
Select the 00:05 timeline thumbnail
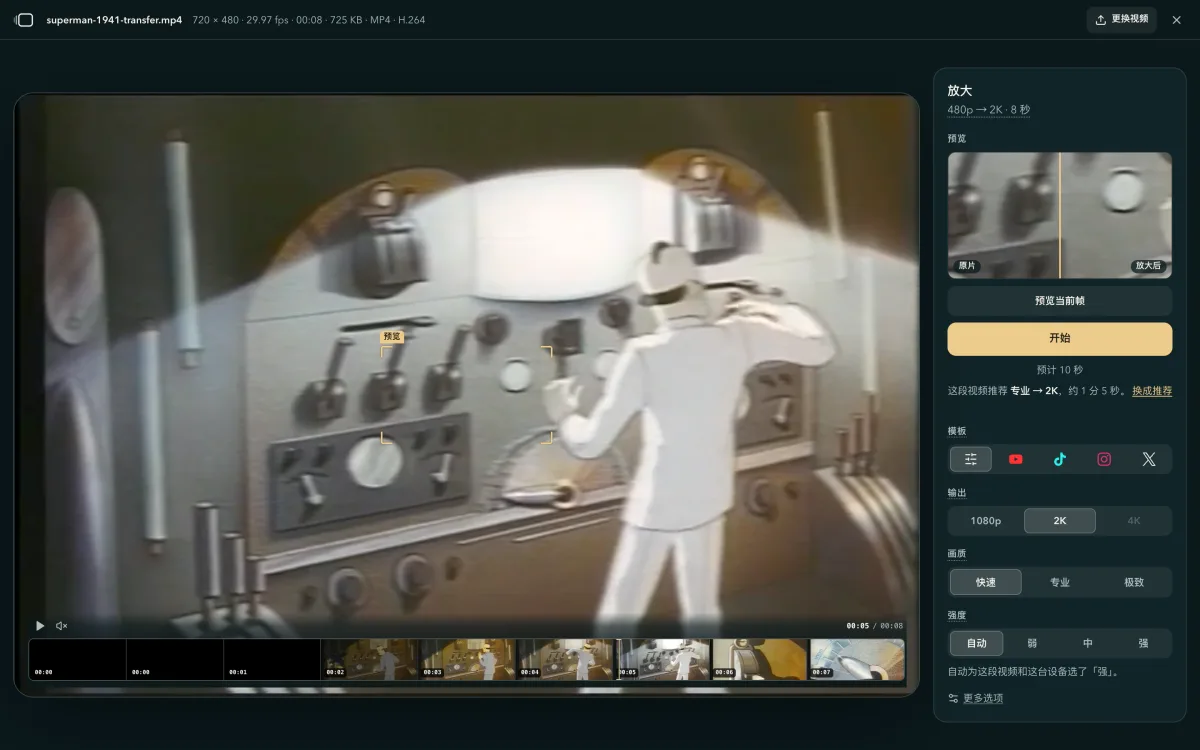tap(663, 660)
